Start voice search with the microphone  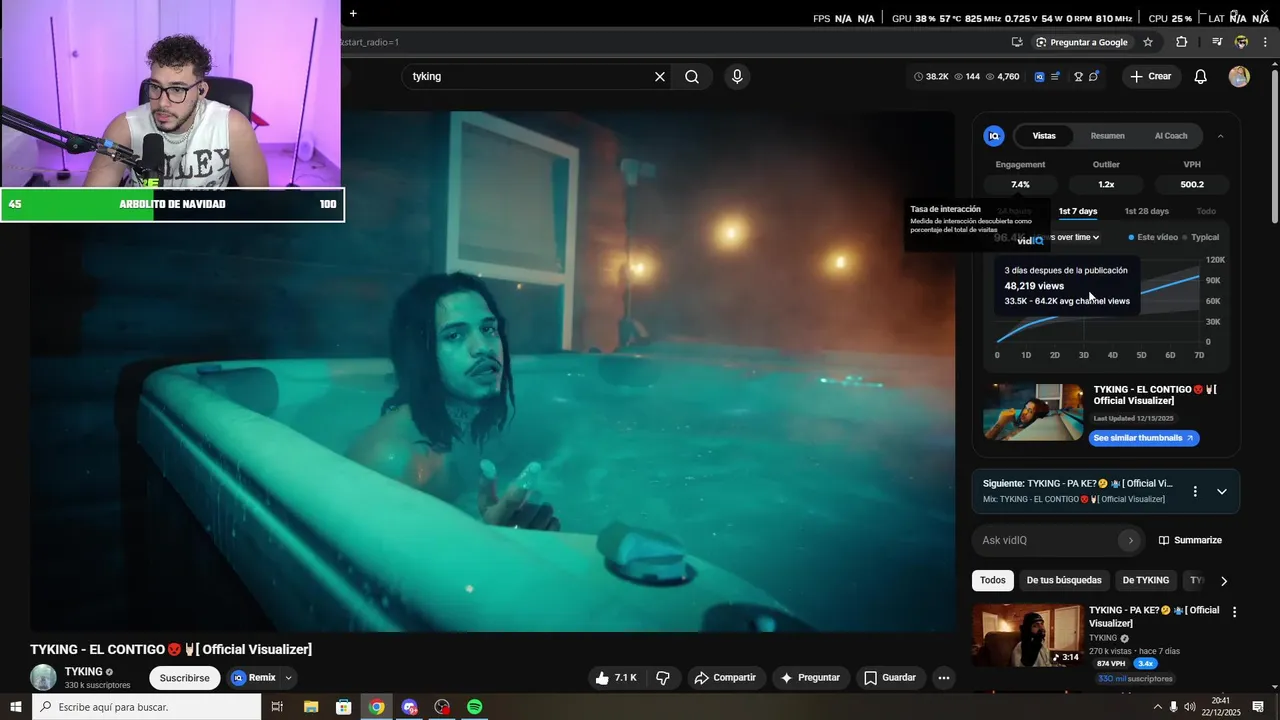[x=737, y=77]
